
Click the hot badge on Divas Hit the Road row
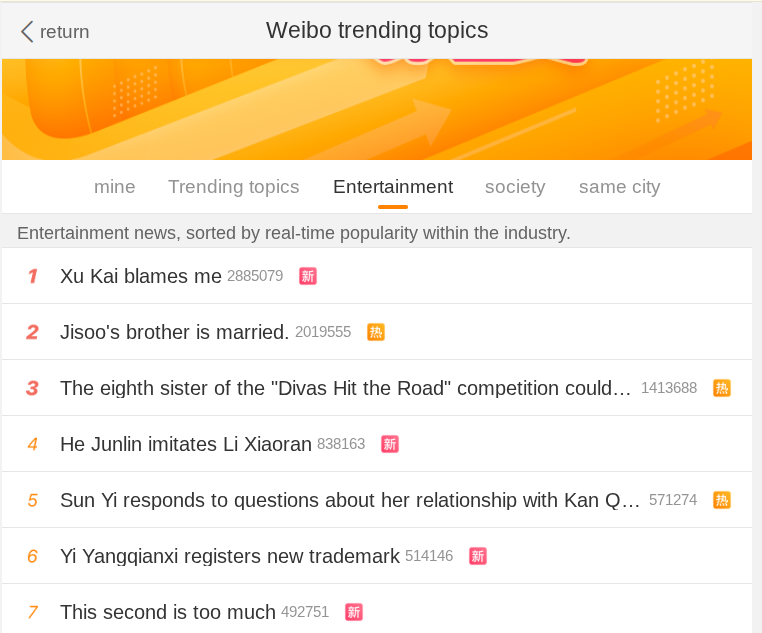(x=722, y=388)
